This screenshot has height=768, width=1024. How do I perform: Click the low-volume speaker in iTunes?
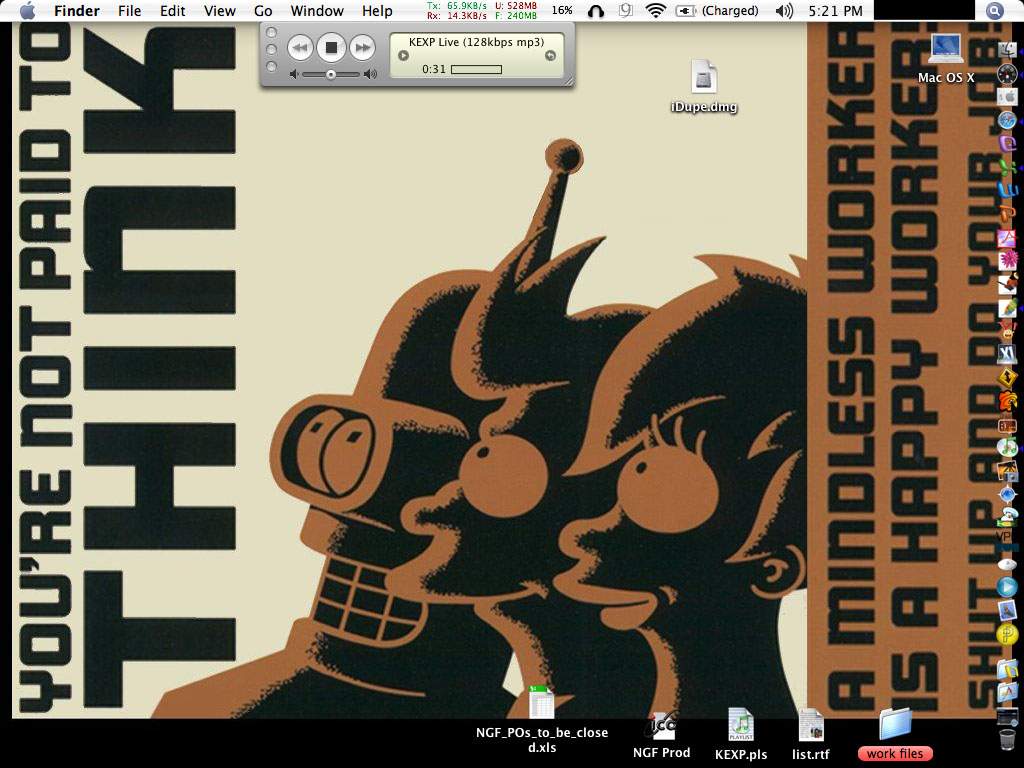294,74
